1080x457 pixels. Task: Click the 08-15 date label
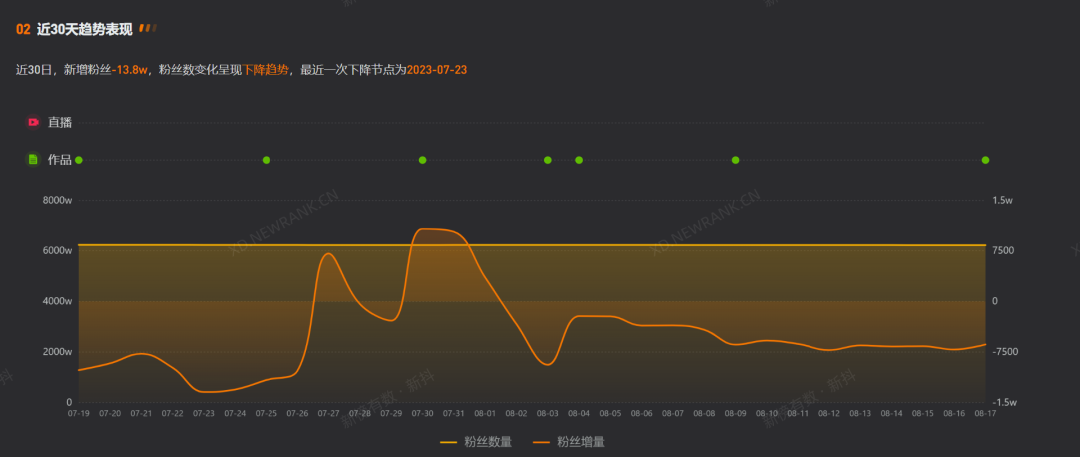tap(923, 414)
